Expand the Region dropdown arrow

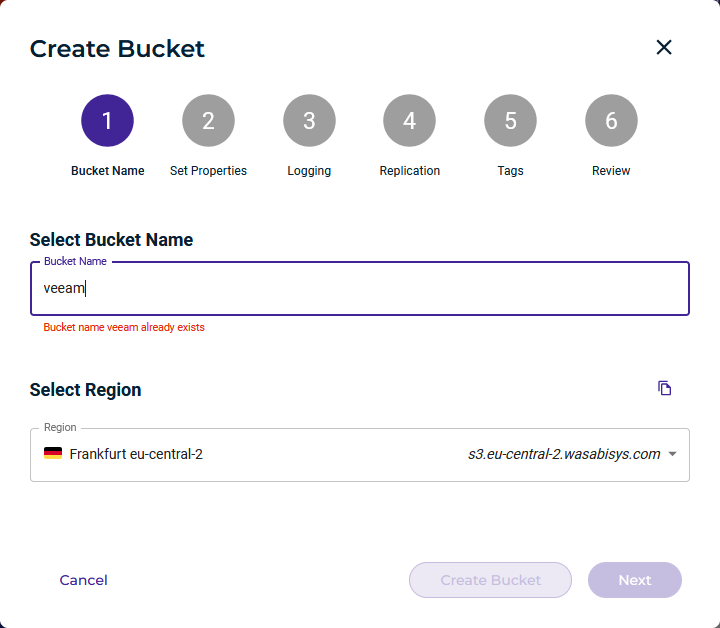pos(673,455)
